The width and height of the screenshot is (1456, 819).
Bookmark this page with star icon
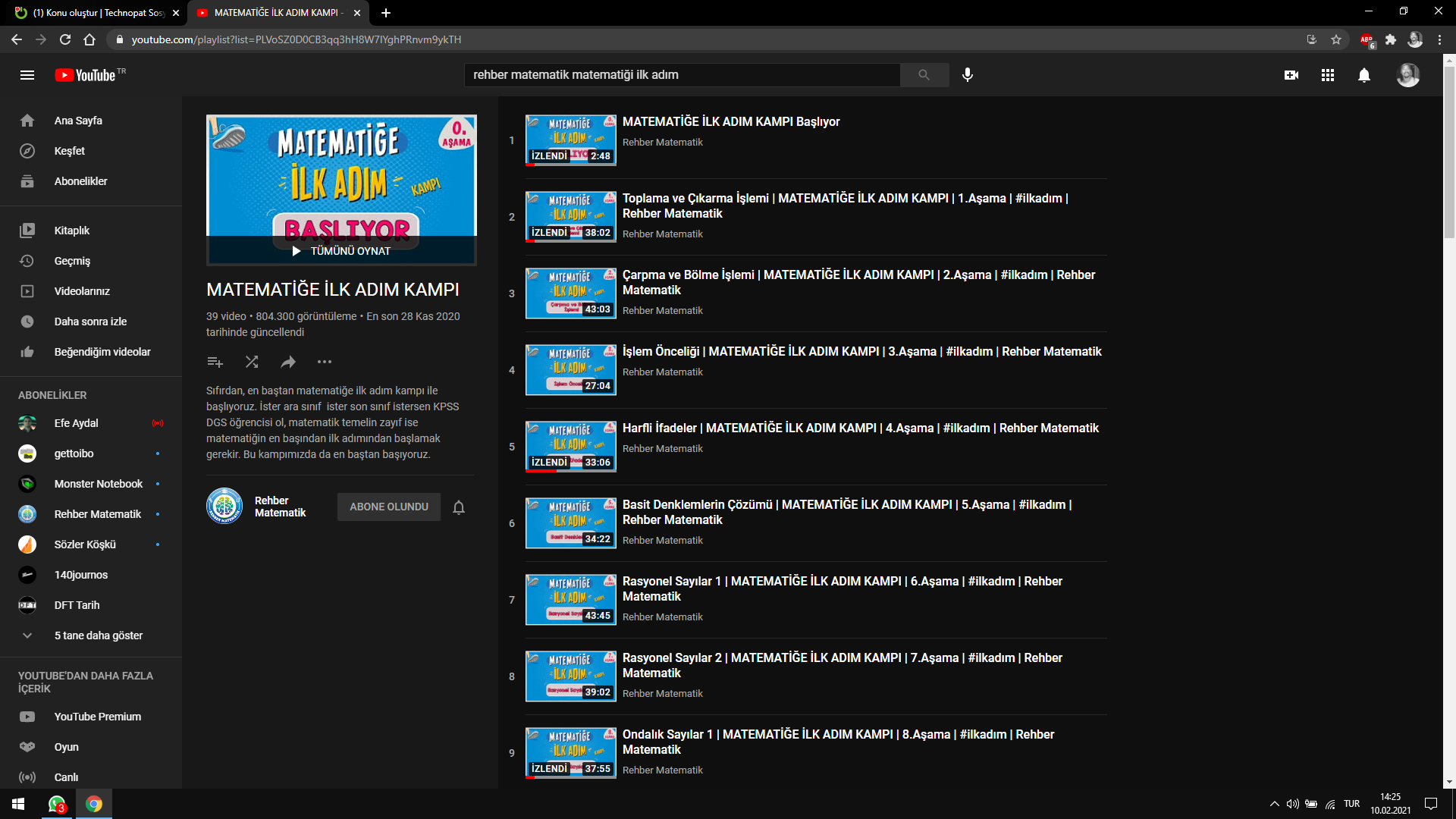[x=1336, y=39]
